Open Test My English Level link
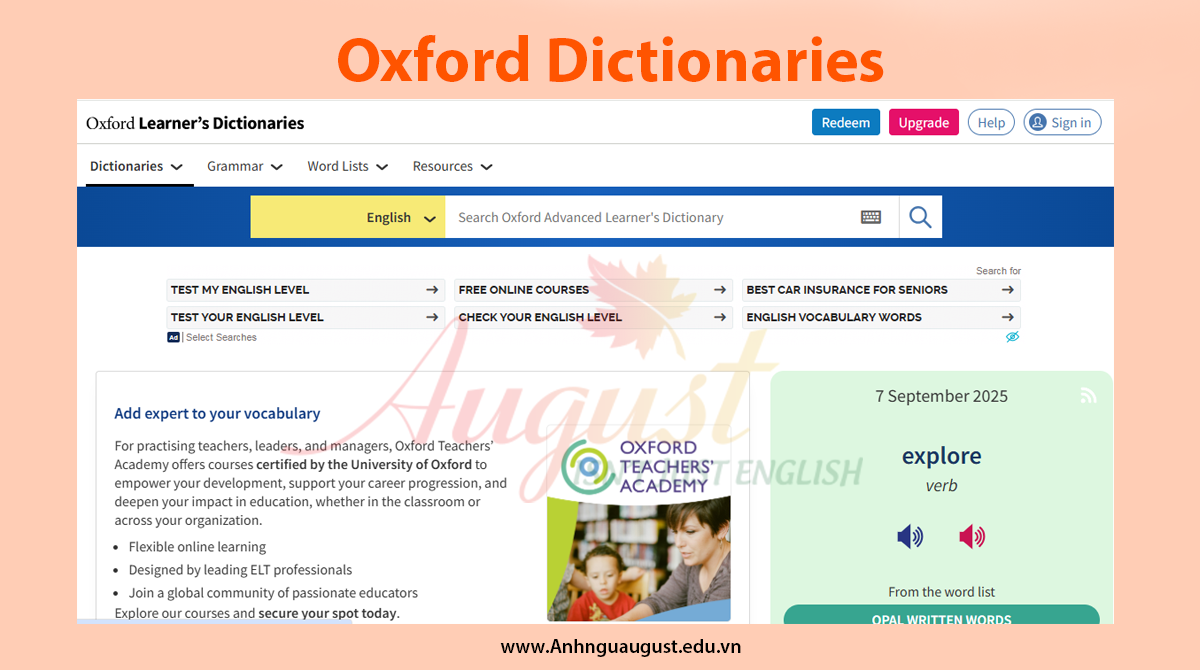Screen dimensions: 1200x670 pos(306,290)
